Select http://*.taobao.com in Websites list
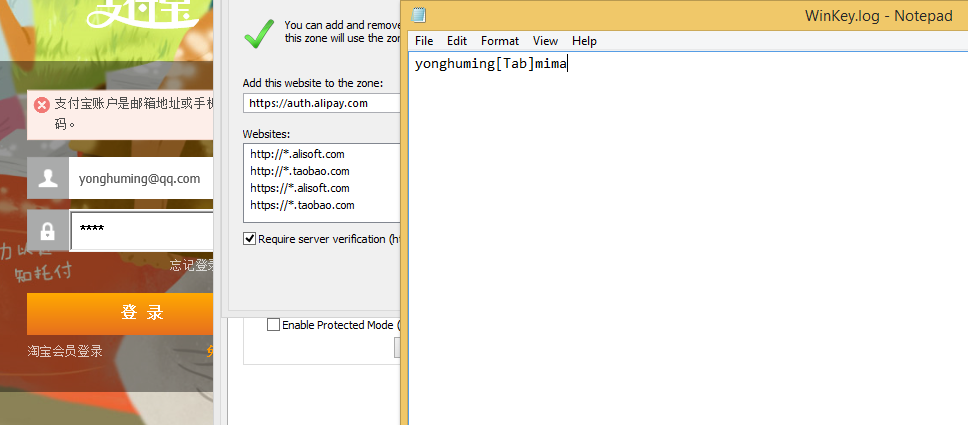Image resolution: width=968 pixels, height=425 pixels. (x=299, y=171)
